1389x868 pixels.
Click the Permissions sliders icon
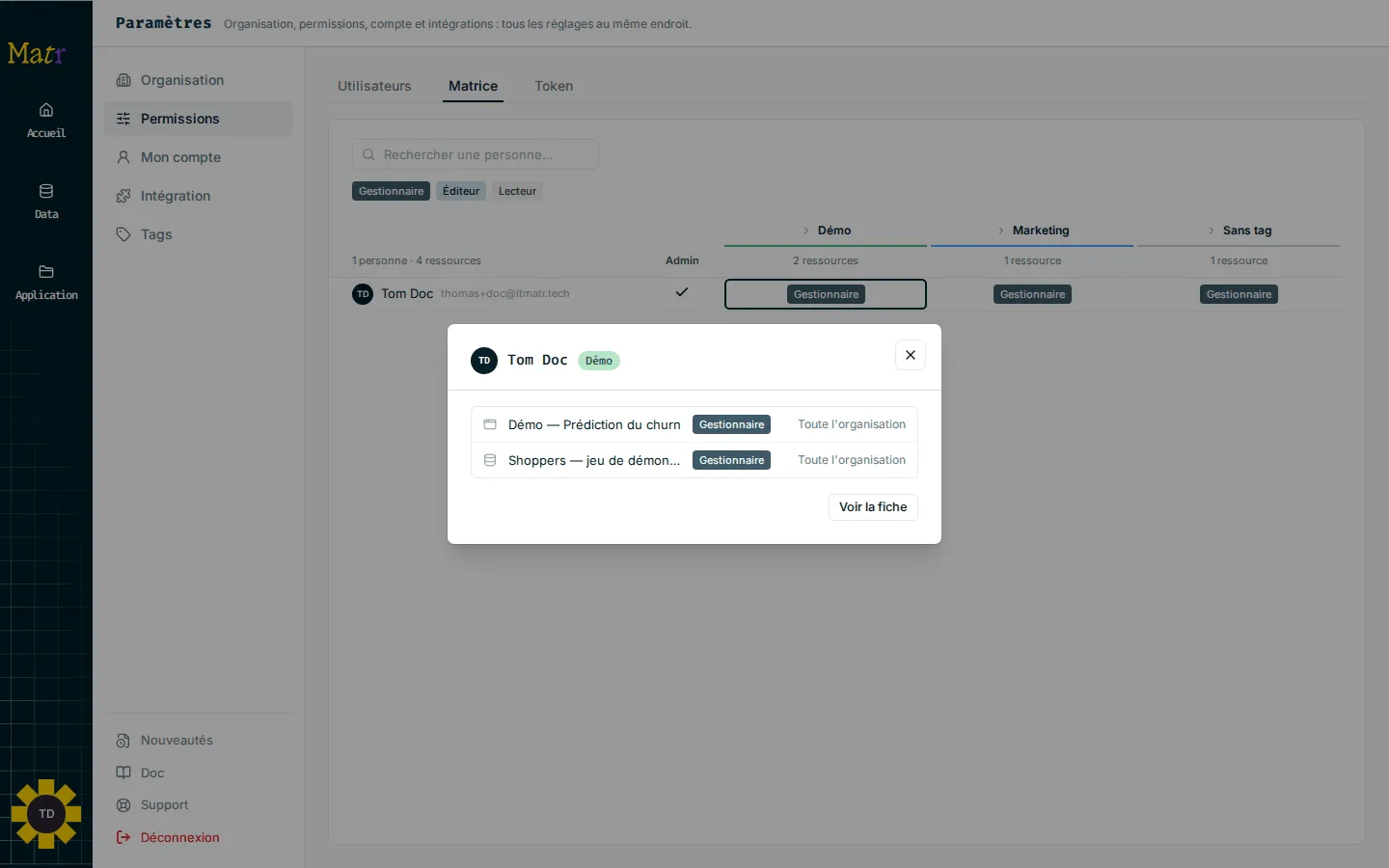[123, 119]
